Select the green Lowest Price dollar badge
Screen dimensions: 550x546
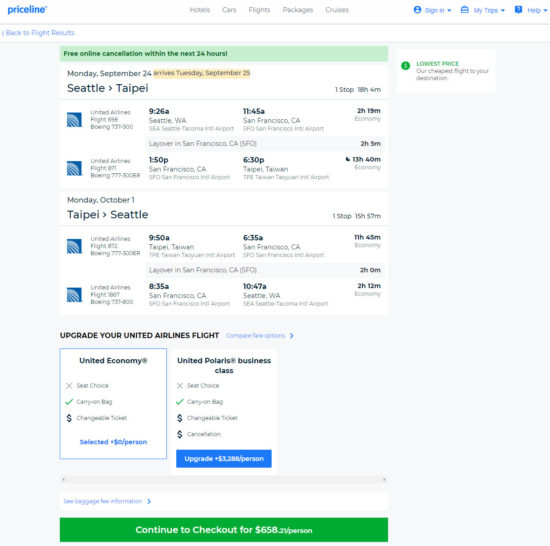pyautogui.click(x=405, y=66)
